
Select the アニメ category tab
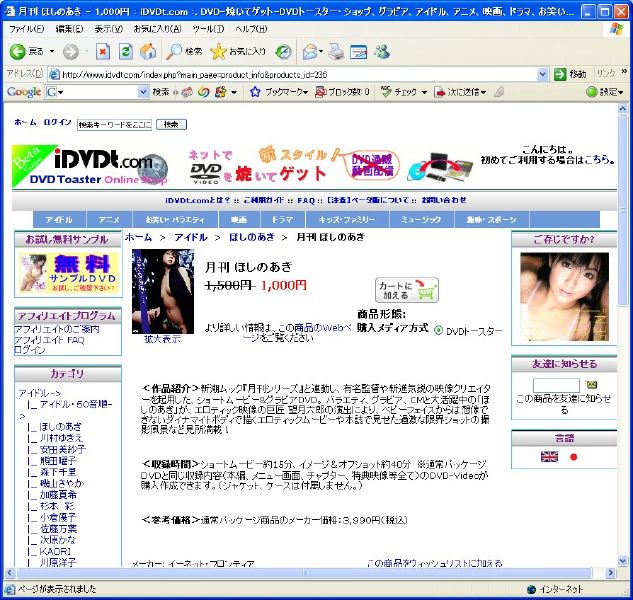[x=109, y=219]
